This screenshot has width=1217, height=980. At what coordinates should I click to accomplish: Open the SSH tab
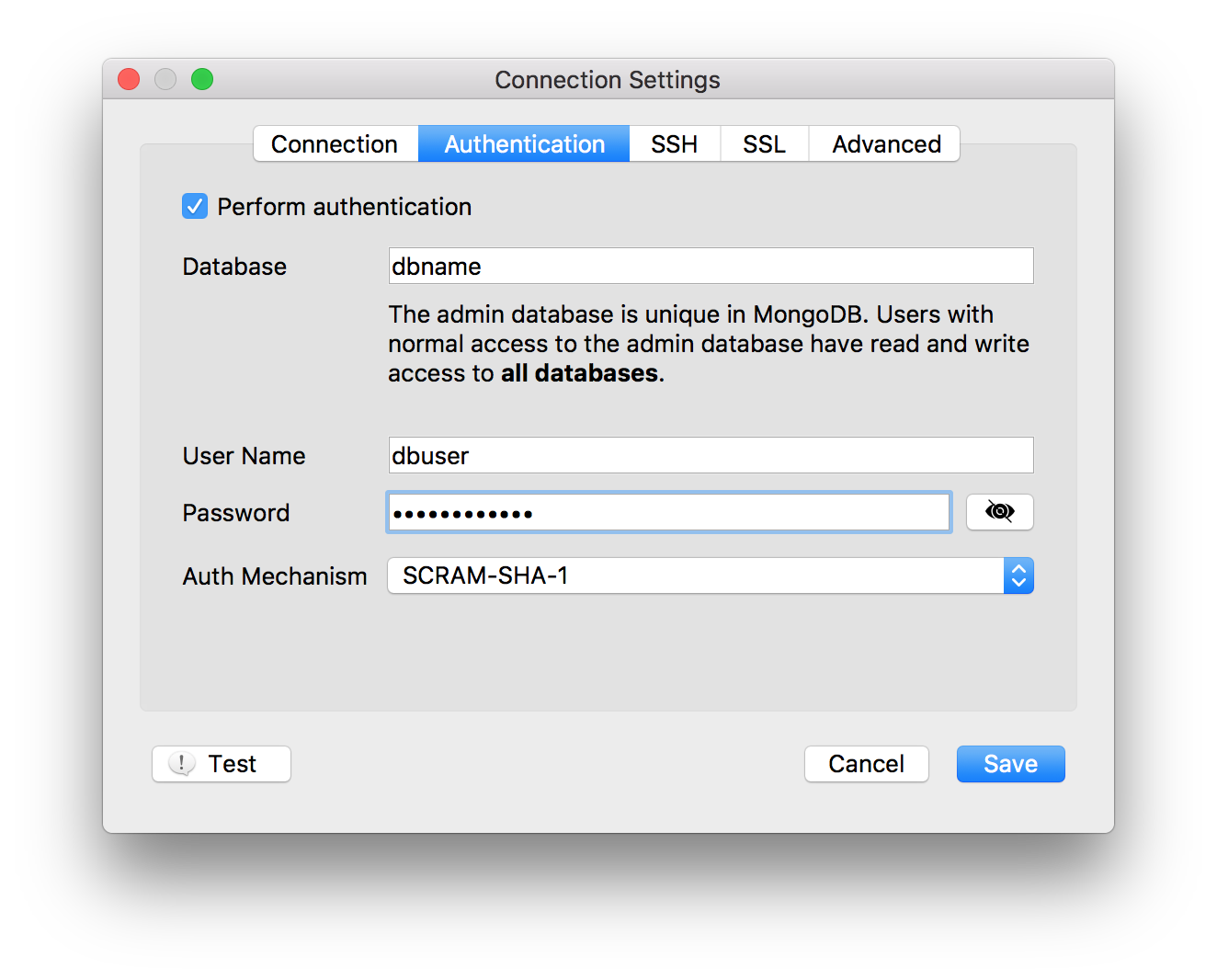675,144
